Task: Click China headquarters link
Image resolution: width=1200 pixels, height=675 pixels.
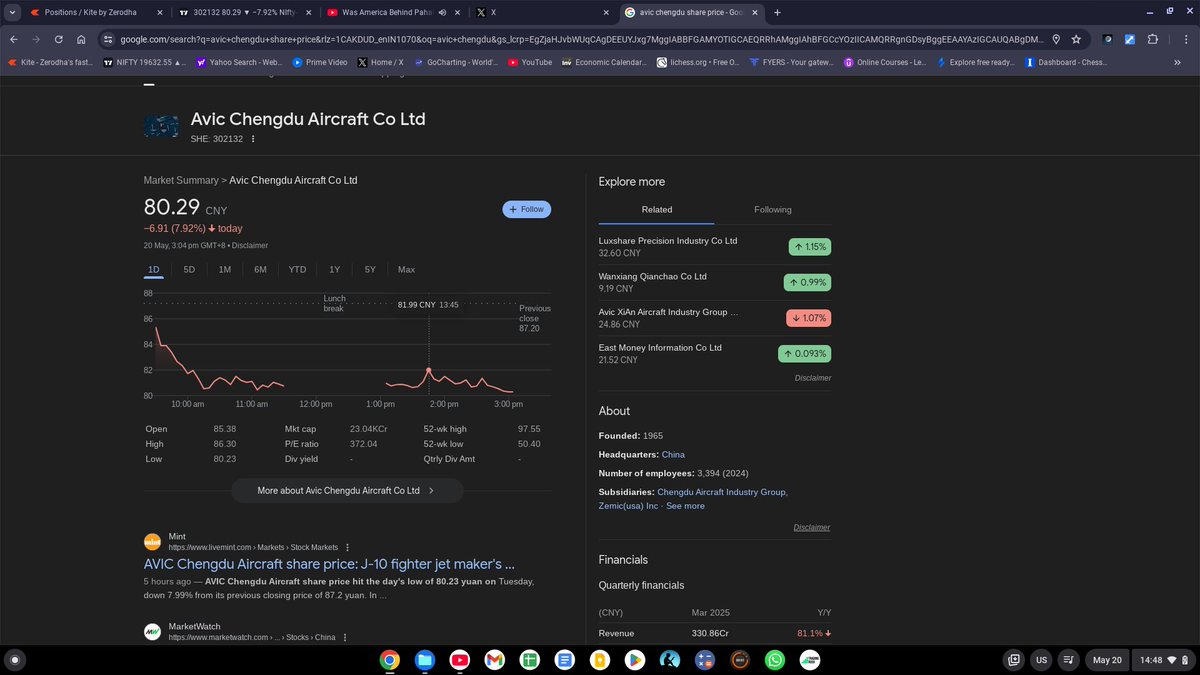Action: (673, 454)
